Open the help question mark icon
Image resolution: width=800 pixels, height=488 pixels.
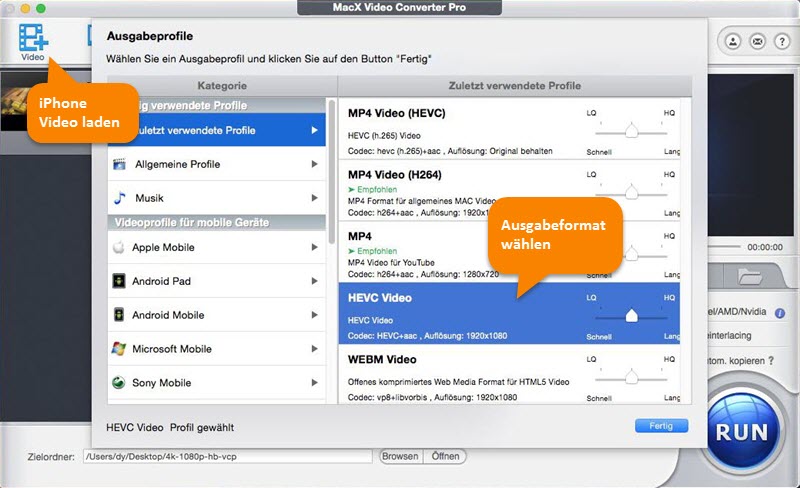point(782,41)
